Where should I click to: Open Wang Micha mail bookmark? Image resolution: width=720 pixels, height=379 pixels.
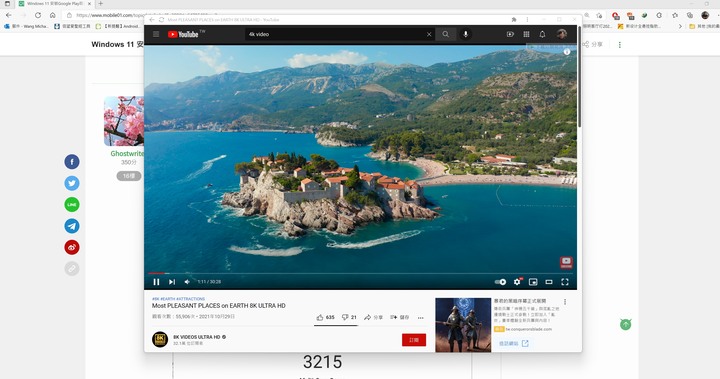click(26, 26)
